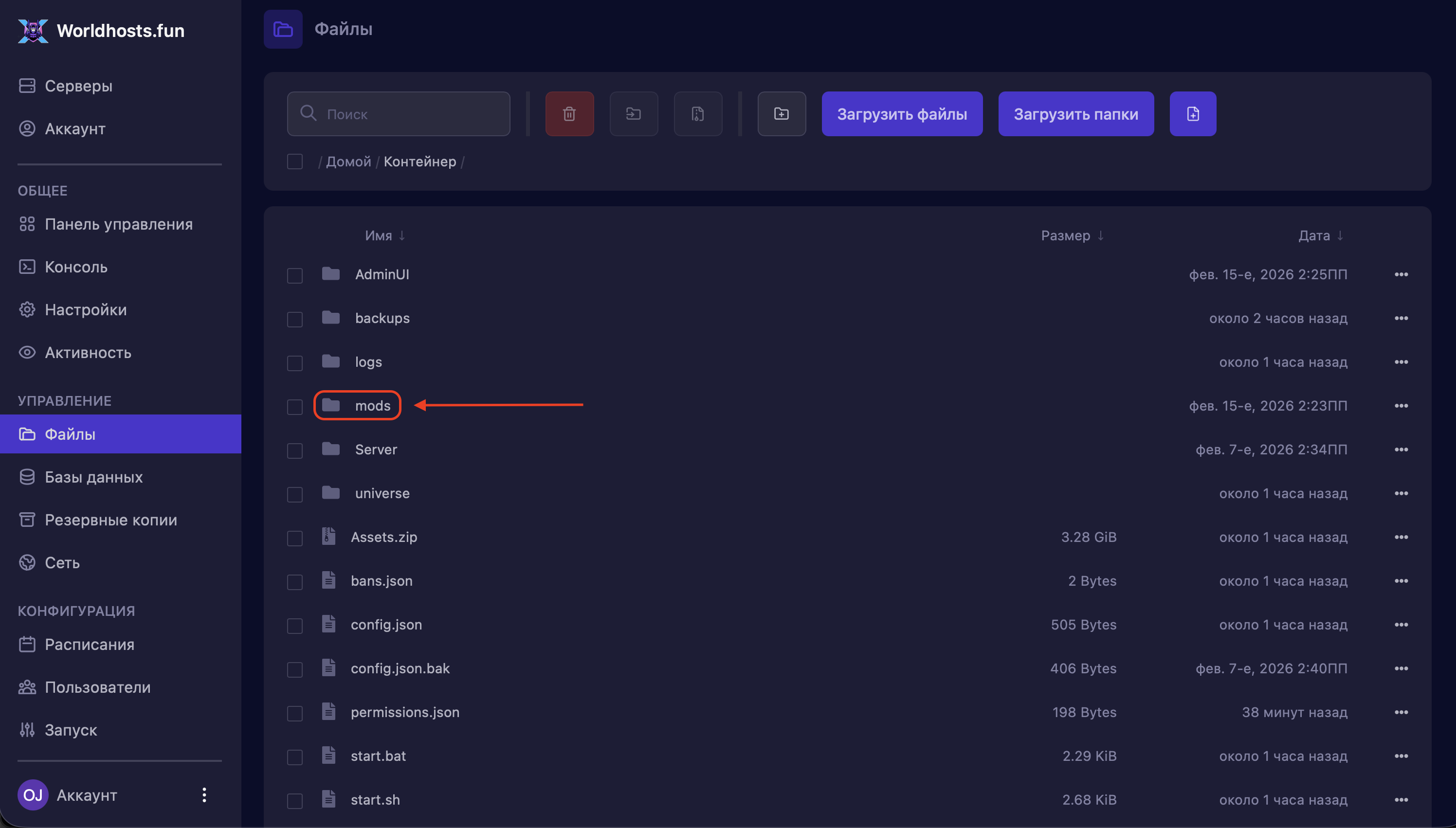
Task: Click the red trash delete icon
Action: 569,114
